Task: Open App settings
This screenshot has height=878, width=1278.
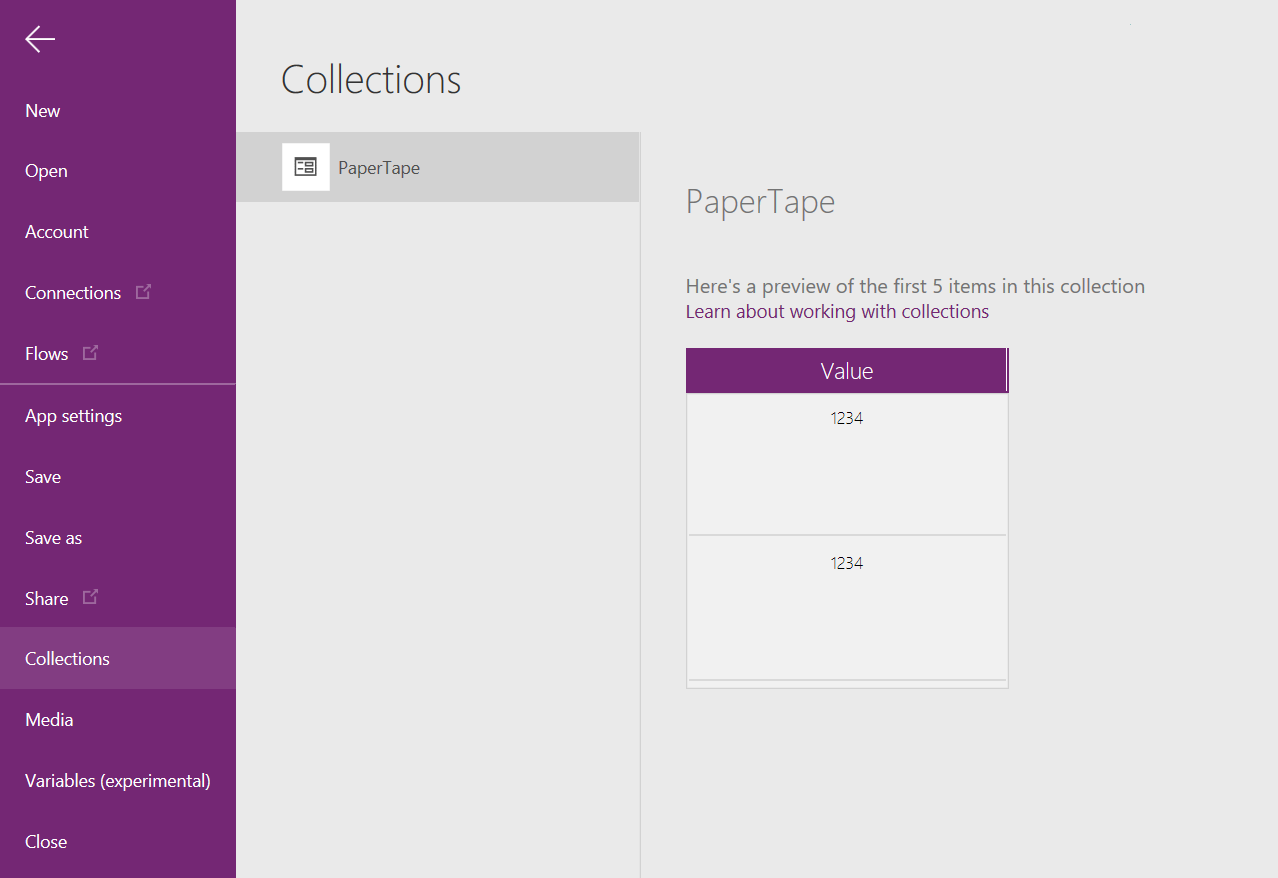Action: (x=73, y=415)
